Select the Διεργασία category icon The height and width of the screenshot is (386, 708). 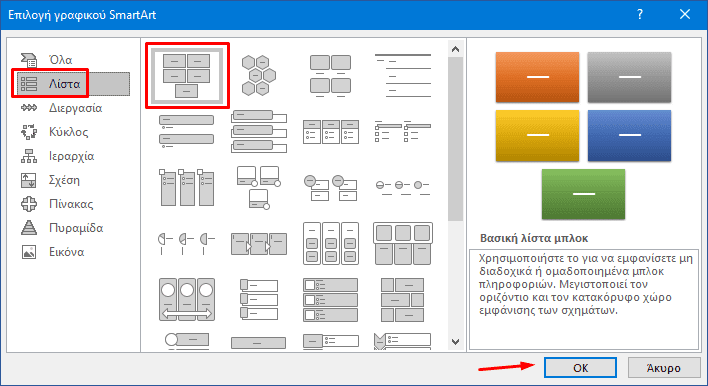(29, 108)
